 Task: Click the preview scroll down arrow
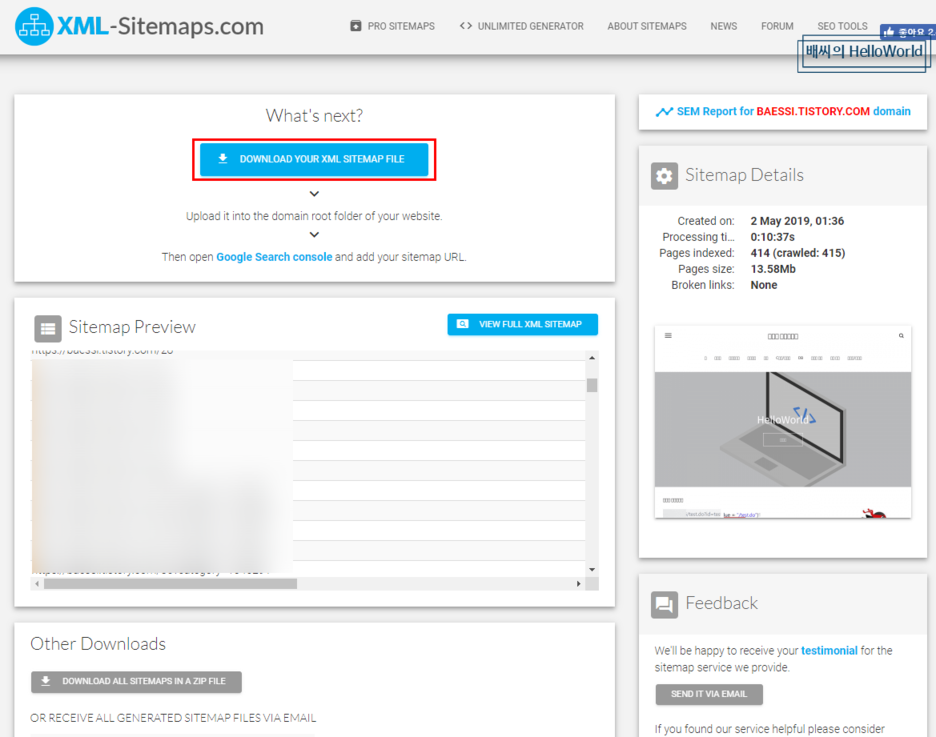pos(592,569)
